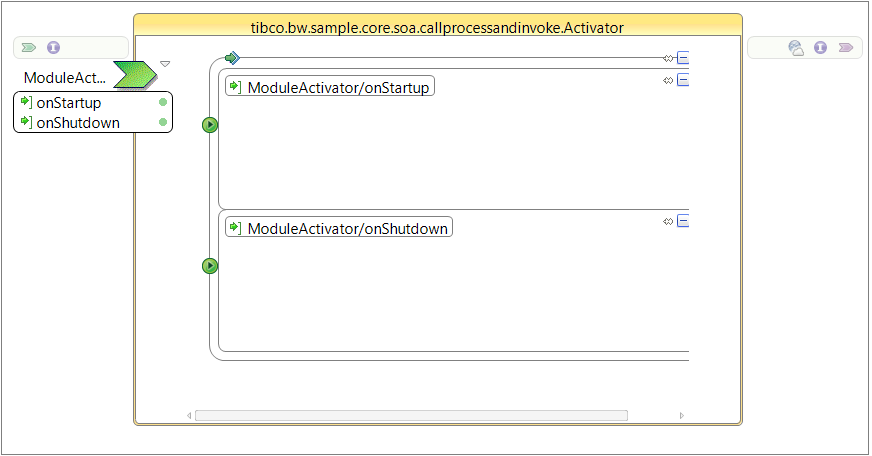This screenshot has width=872, height=456.
Task: Click the process title tibco.bw.sample.core.soa.callprocessandinvoke.Activator
Action: (x=437, y=28)
